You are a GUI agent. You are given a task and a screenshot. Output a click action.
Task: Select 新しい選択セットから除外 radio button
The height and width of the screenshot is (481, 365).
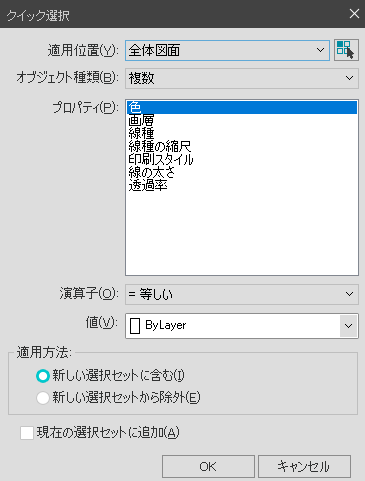43,397
